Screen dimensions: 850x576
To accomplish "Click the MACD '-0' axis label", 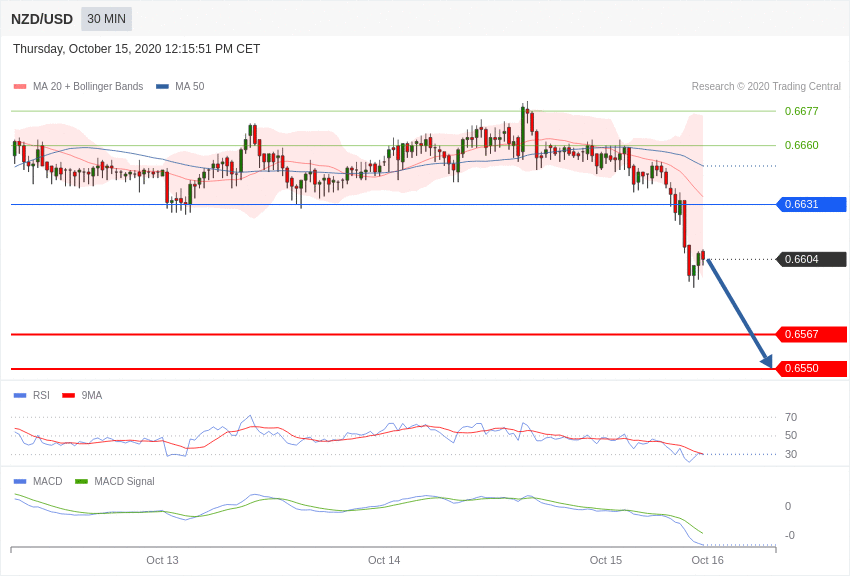I will (789, 535).
